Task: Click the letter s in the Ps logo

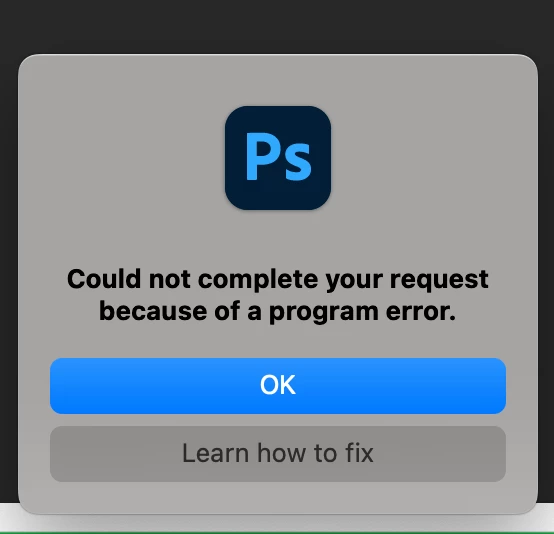Action: point(299,164)
